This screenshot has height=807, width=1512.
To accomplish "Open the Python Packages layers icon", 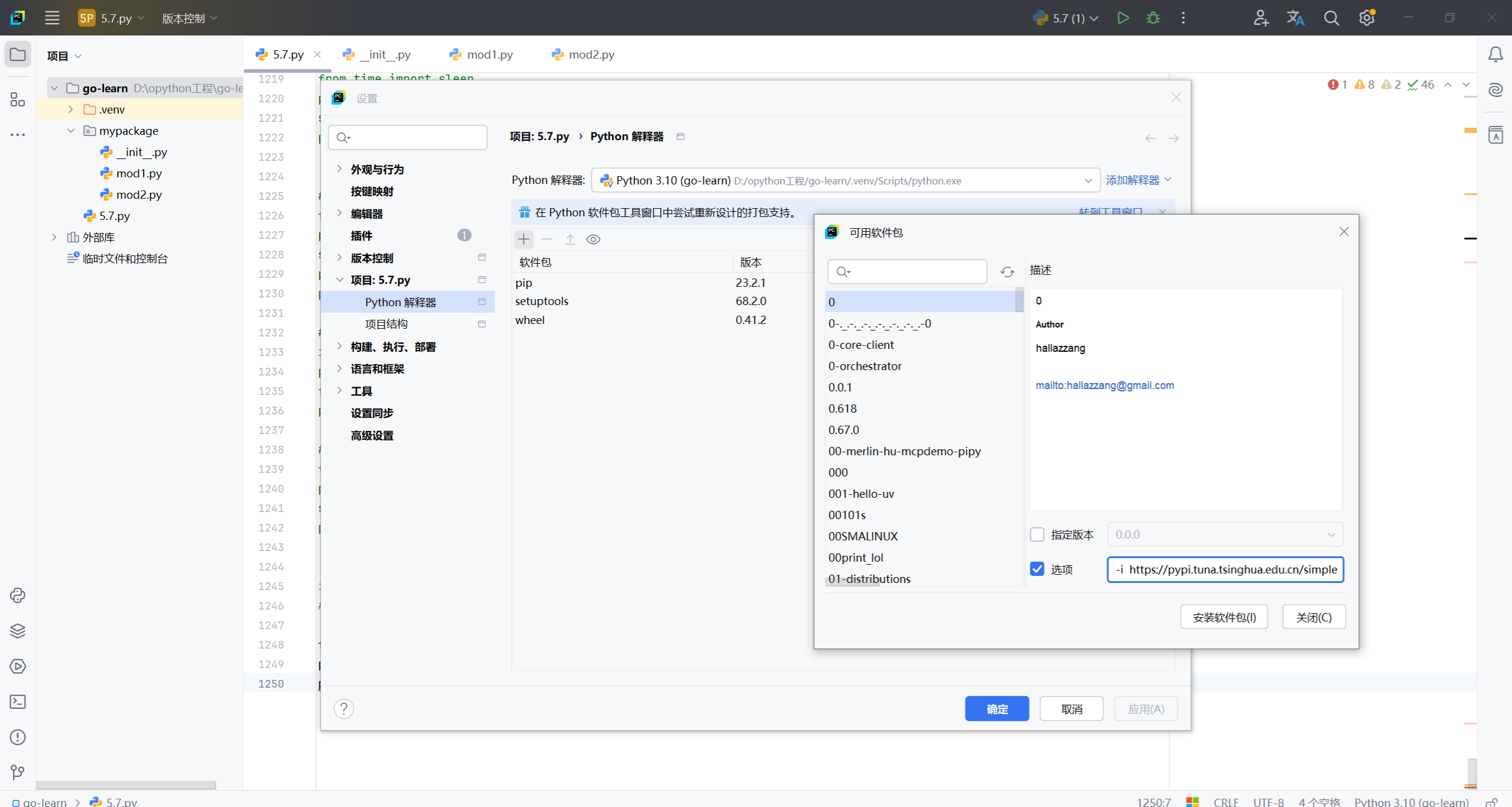I will click(18, 631).
